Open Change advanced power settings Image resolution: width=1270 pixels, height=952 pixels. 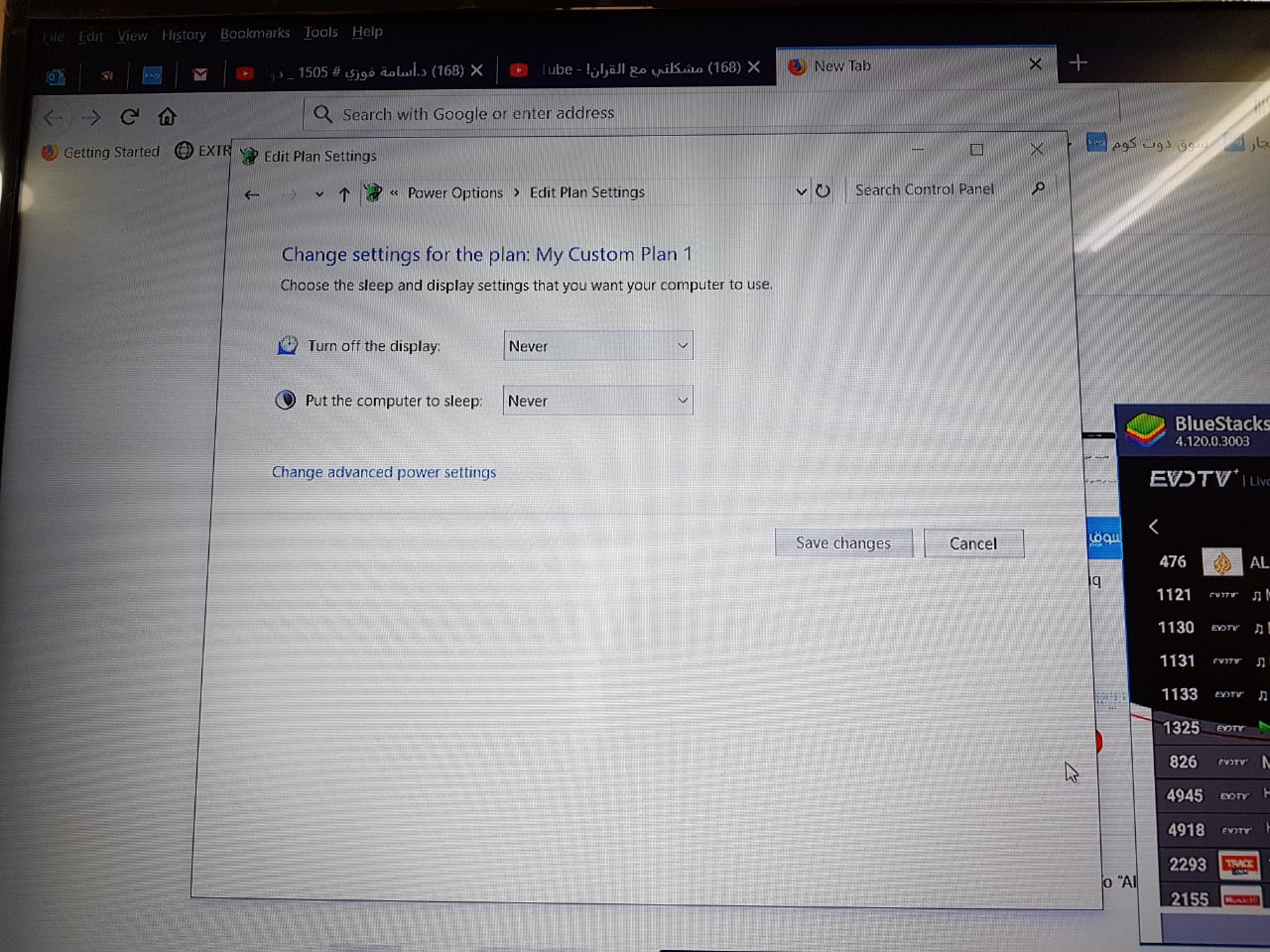(x=384, y=472)
